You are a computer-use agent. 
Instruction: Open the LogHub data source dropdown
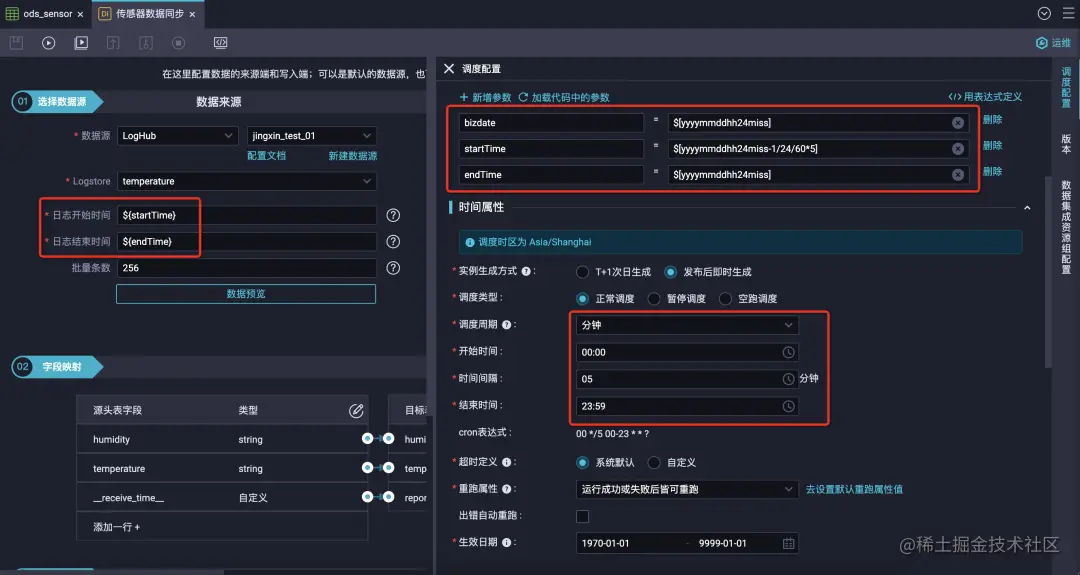[177, 136]
